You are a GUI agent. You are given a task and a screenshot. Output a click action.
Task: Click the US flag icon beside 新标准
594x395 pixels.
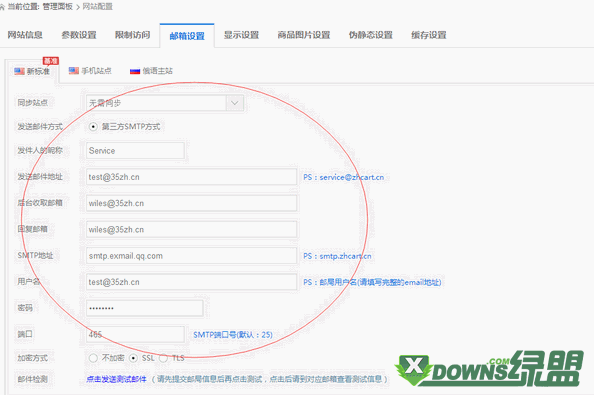click(x=19, y=71)
